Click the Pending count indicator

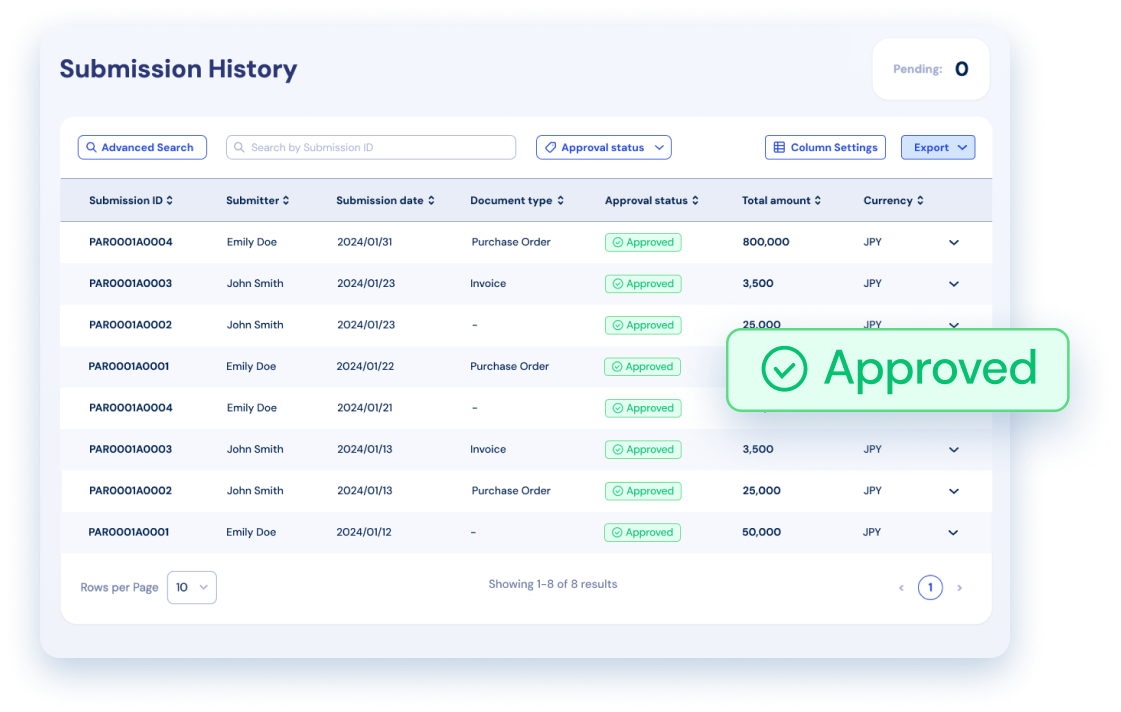tap(931, 69)
